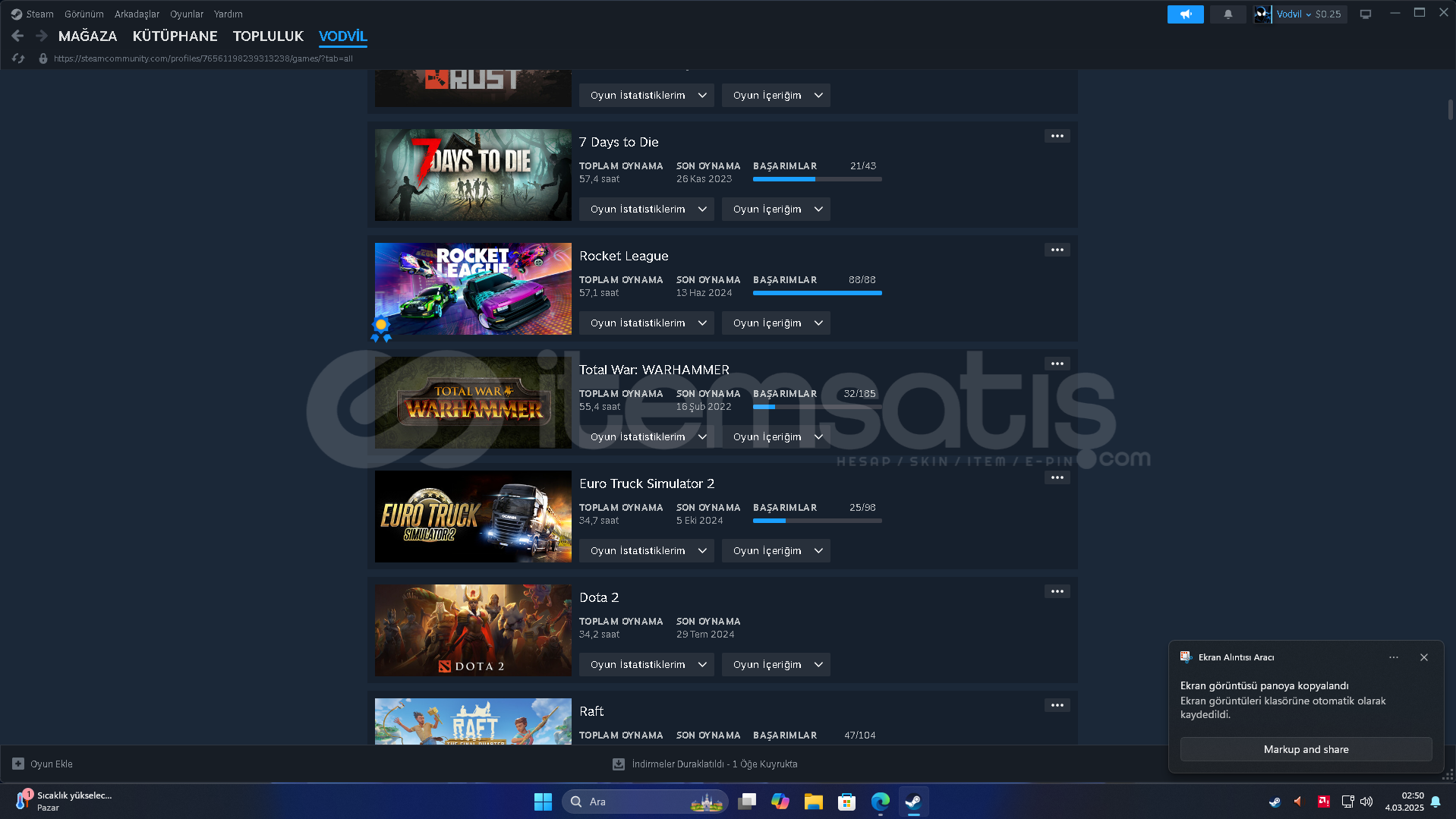Expand Oyun İstatistiklerim for 7 Days to Die

647,209
